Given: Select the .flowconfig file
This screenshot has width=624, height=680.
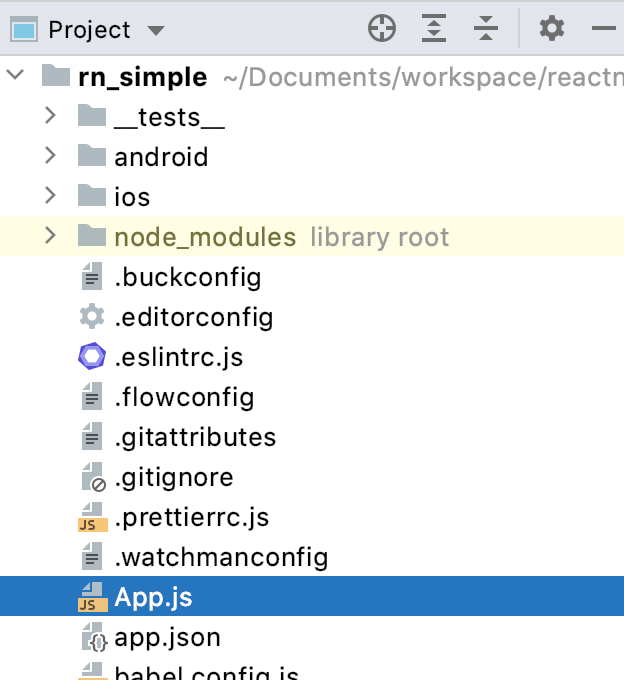Looking at the screenshot, I should (184, 397).
